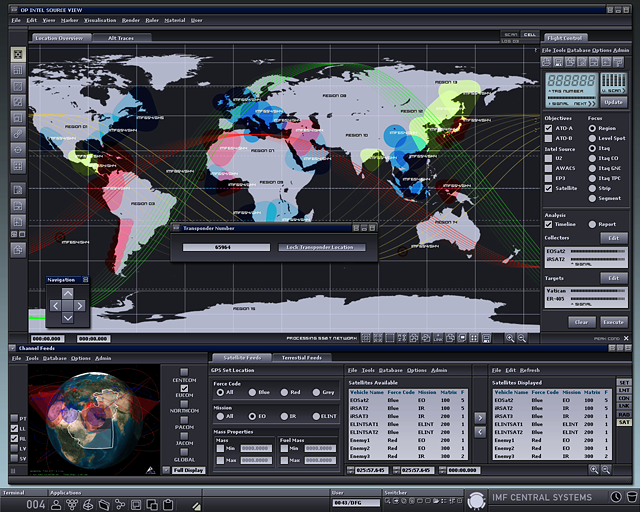
Task: Click the transponder number field showing 65964
Action: pyautogui.click(x=226, y=247)
